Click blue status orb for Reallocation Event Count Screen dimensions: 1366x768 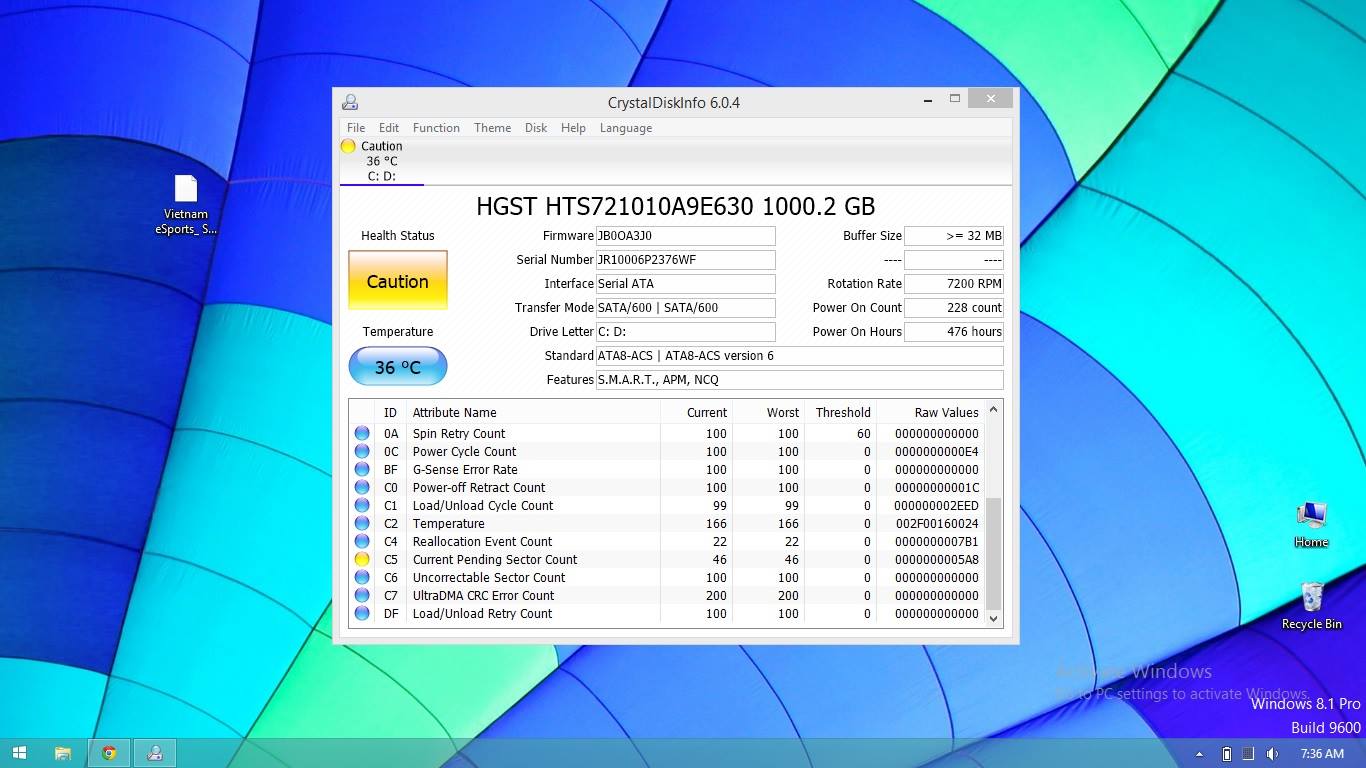coord(362,542)
